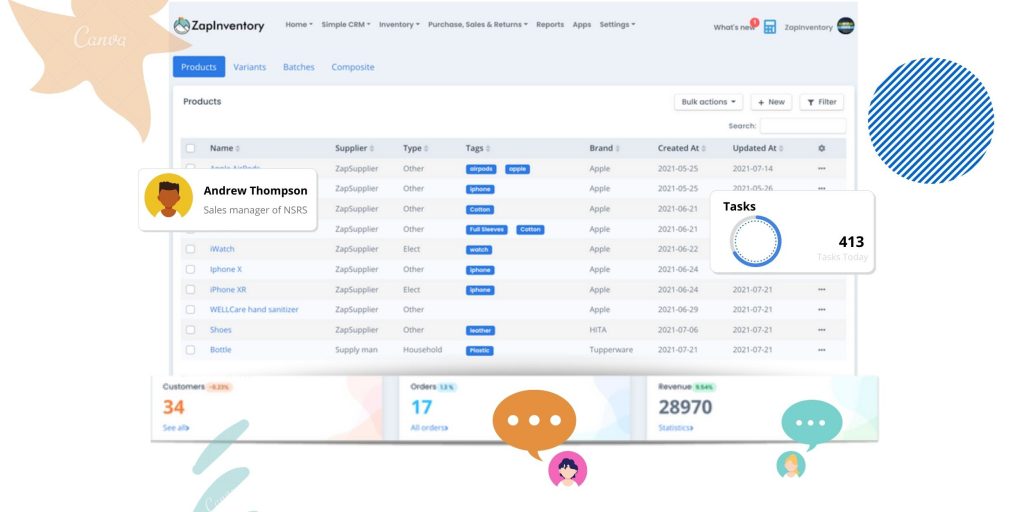Click the Household type cell

(423, 350)
